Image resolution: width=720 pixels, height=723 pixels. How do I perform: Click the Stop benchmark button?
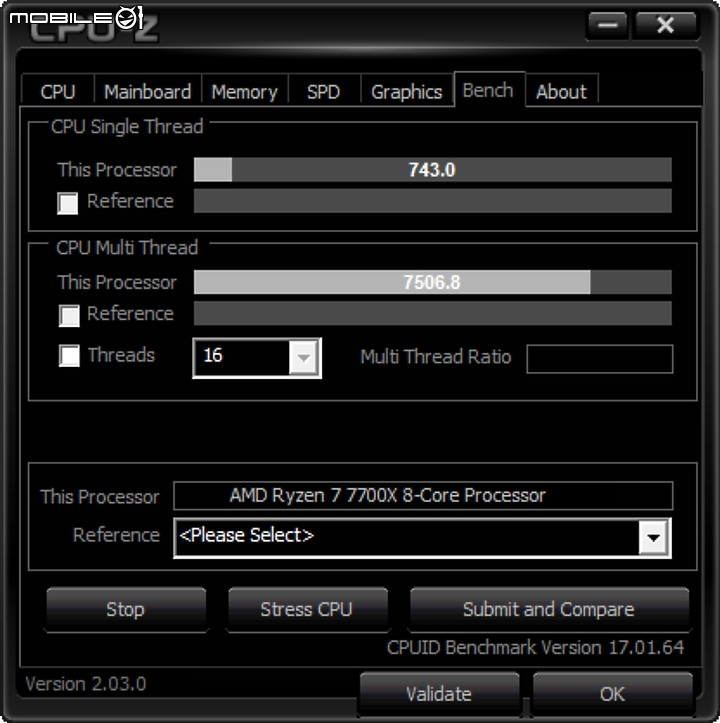tap(126, 609)
